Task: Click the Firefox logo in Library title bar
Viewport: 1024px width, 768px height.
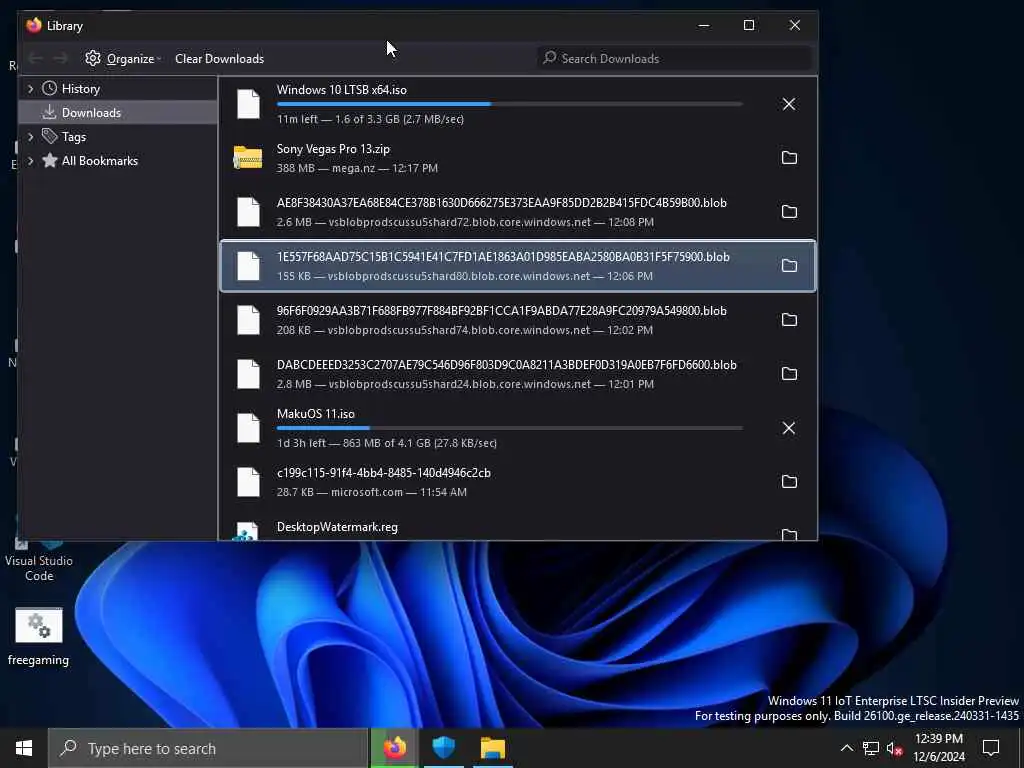Action: (34, 25)
